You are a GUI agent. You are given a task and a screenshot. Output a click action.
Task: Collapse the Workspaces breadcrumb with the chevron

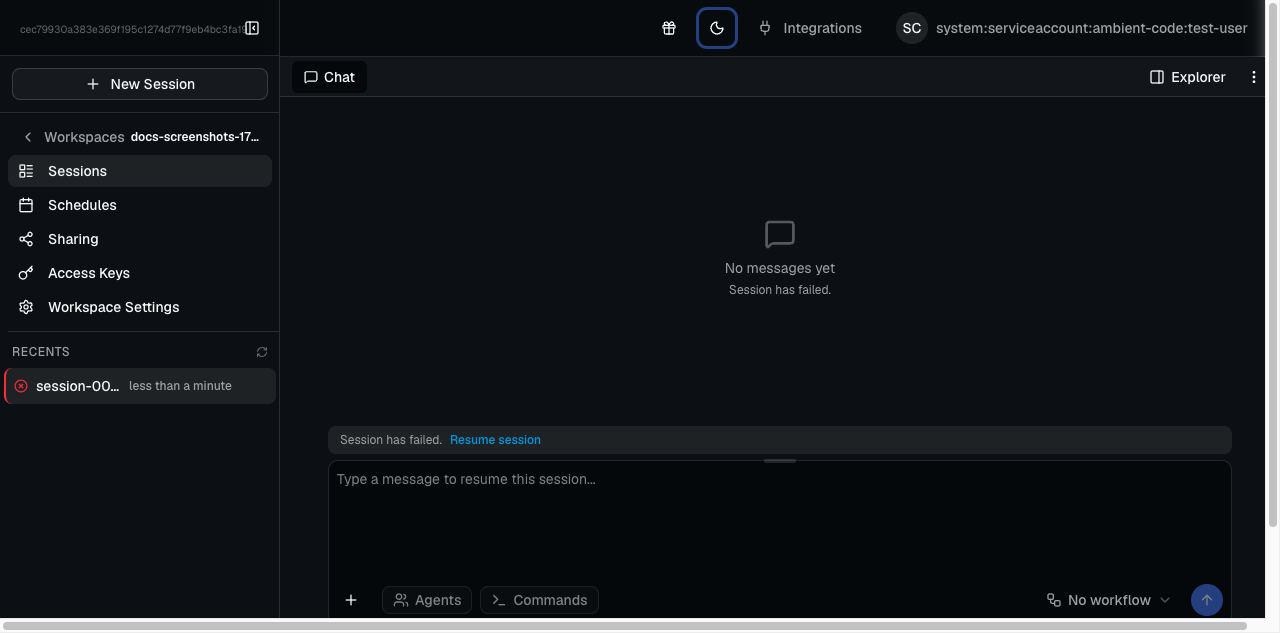[x=27, y=136]
